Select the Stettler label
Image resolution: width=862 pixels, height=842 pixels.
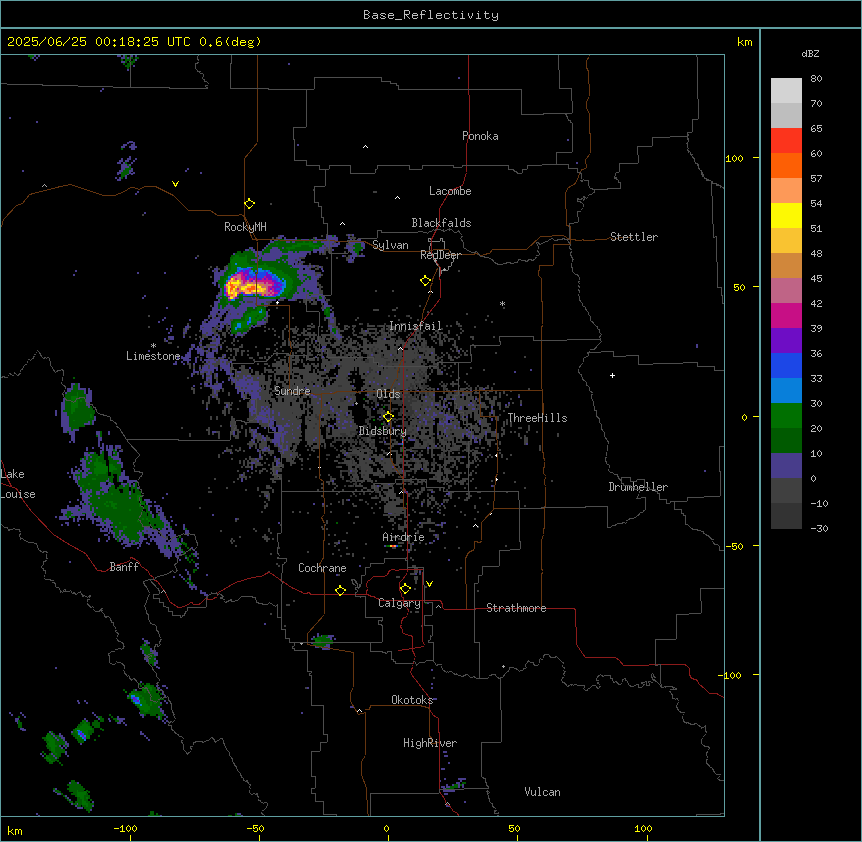tap(634, 237)
